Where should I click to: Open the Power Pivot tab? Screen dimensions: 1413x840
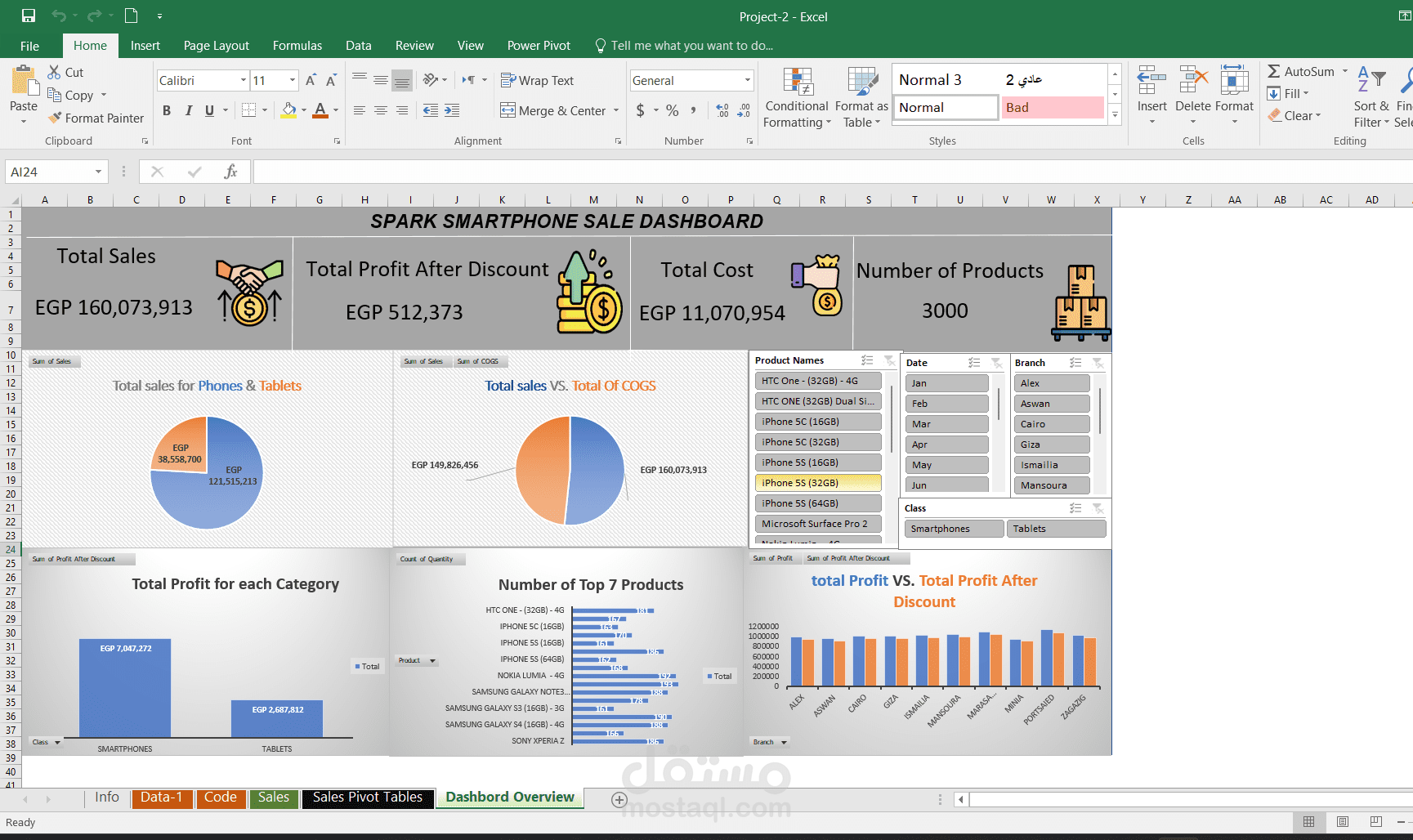(539, 46)
